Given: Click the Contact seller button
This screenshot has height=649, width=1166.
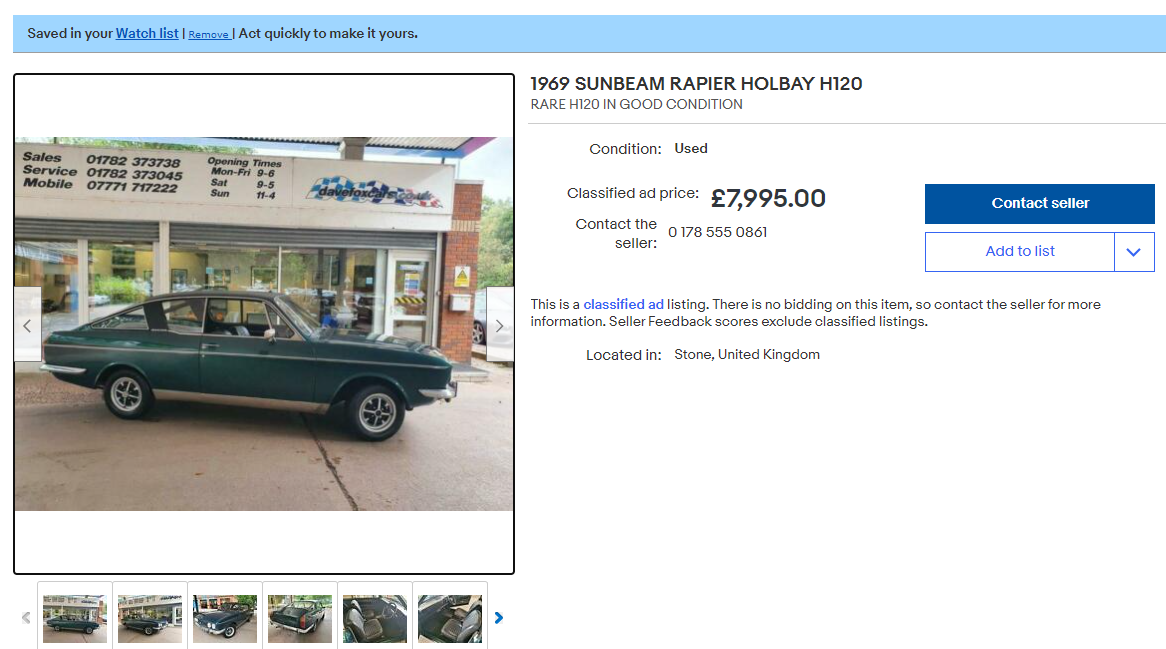Looking at the screenshot, I should (1040, 204).
